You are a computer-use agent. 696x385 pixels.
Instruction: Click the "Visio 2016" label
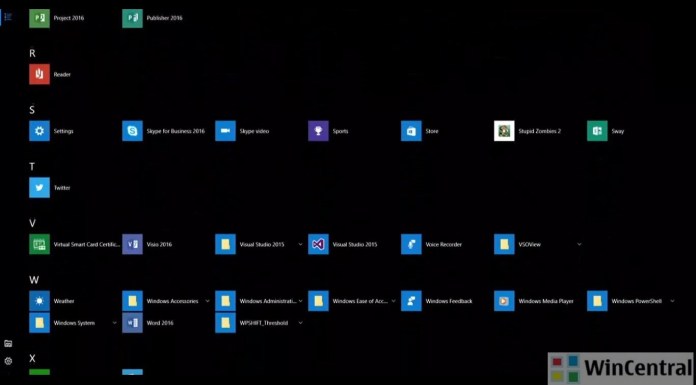pos(159,245)
